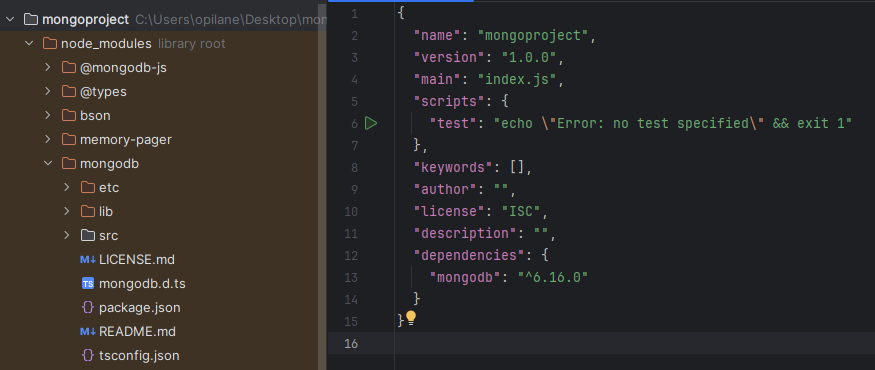The height and width of the screenshot is (370, 875).
Task: Click the node_modules folder icon
Action: click(50, 44)
